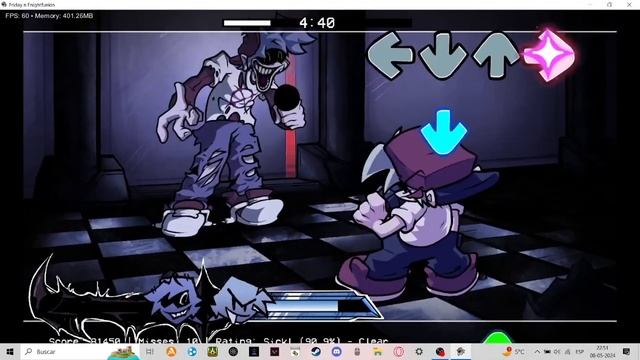Click the ESP language indicator
The height and width of the screenshot is (360, 640).
(580, 351)
